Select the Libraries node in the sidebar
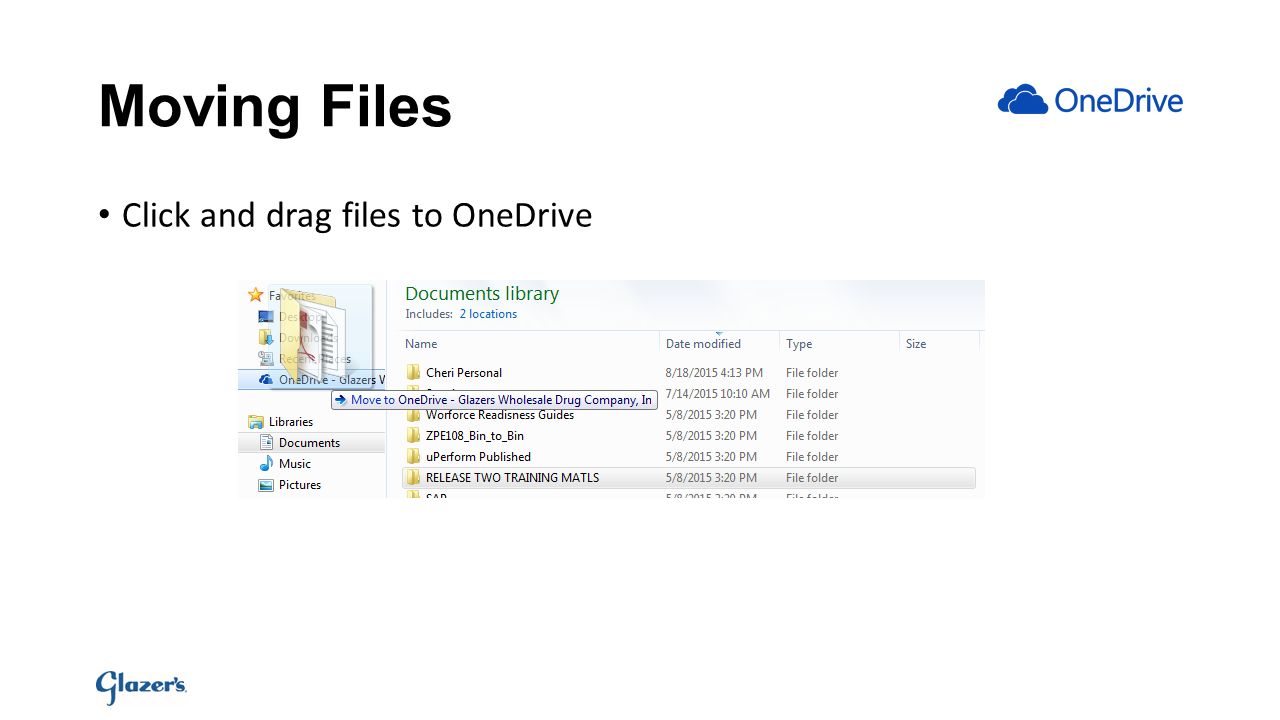1280x720 pixels. point(291,422)
